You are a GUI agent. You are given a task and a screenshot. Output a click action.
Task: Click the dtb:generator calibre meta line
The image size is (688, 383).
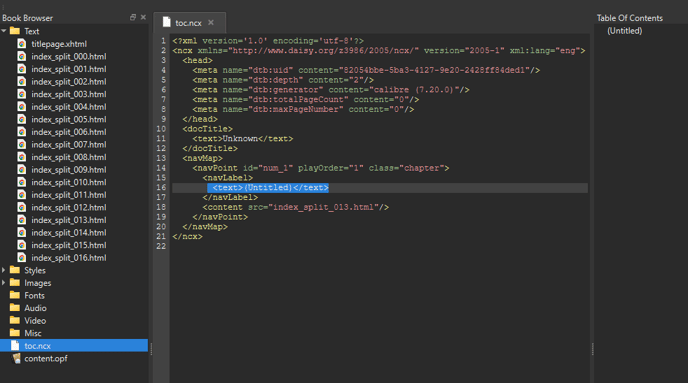[x=331, y=90]
